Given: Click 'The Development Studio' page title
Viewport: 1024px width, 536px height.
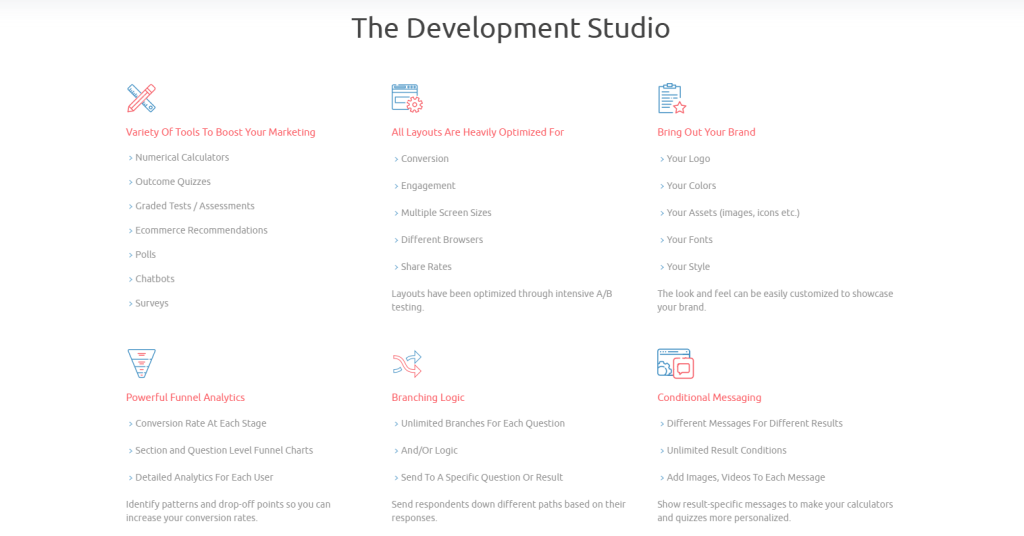Looking at the screenshot, I should [x=511, y=28].
